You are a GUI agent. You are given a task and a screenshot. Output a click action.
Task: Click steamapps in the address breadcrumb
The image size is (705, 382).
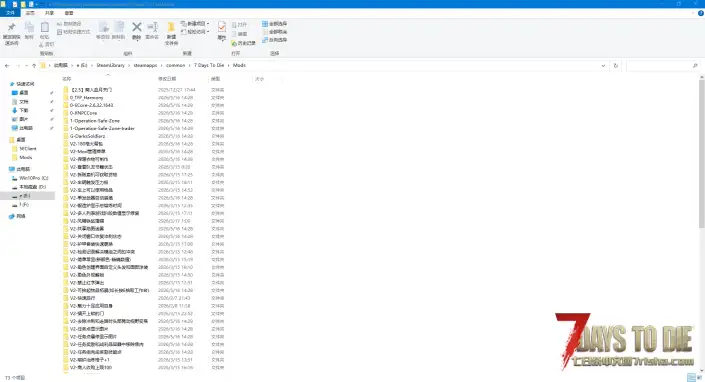[145, 66]
